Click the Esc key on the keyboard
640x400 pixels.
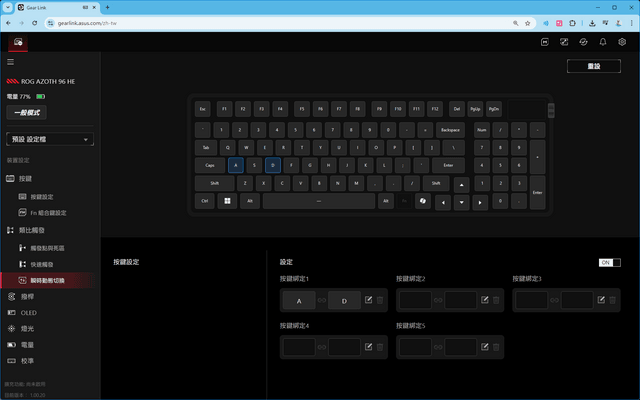203,109
